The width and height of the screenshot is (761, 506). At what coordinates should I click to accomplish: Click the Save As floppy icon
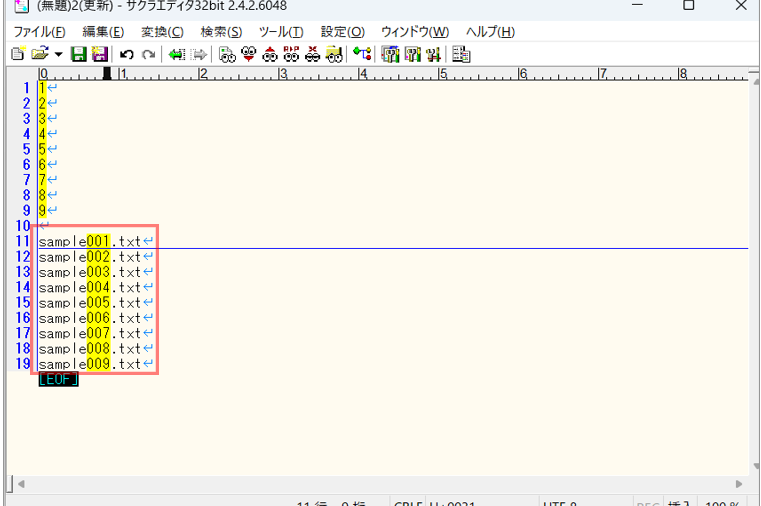point(99,54)
